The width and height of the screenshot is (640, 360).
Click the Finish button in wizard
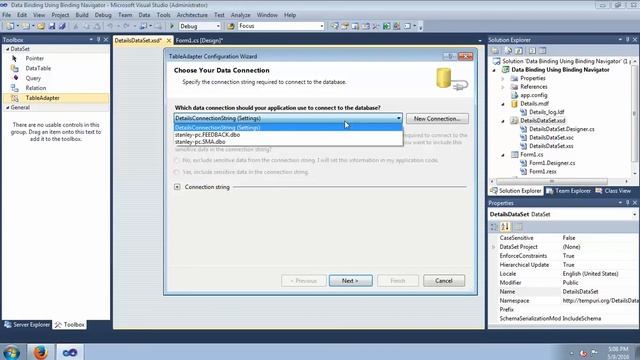[x=398, y=281]
